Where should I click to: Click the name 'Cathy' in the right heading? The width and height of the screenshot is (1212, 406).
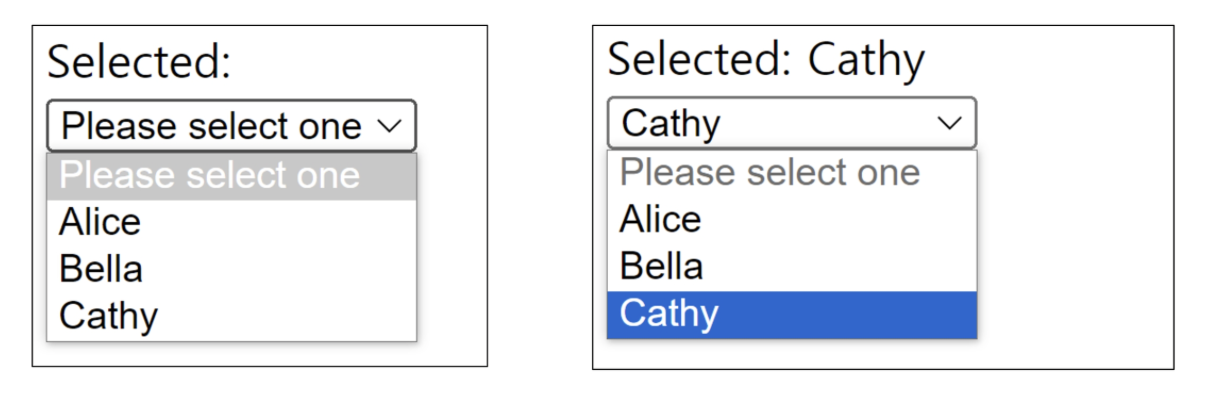click(866, 60)
